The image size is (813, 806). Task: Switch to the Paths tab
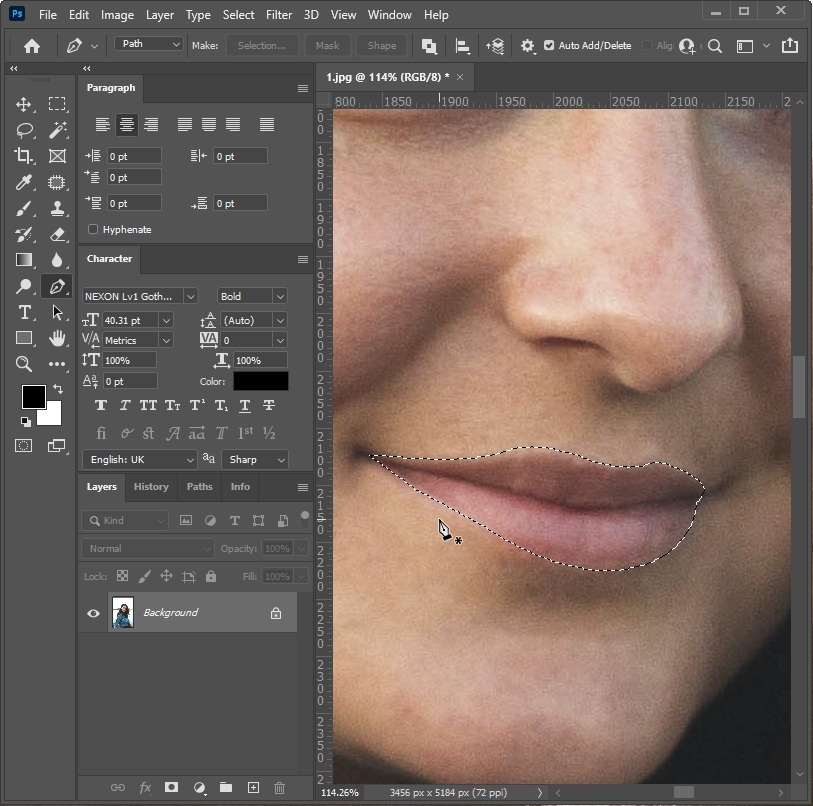200,487
